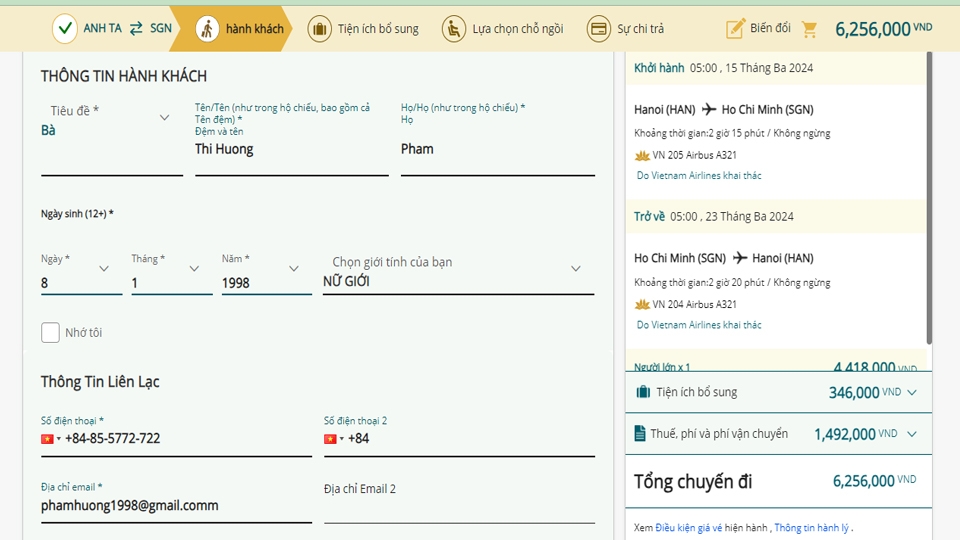Click the swap arrows icon between ANH TA and SGN
The image size is (960, 540).
(136, 28)
